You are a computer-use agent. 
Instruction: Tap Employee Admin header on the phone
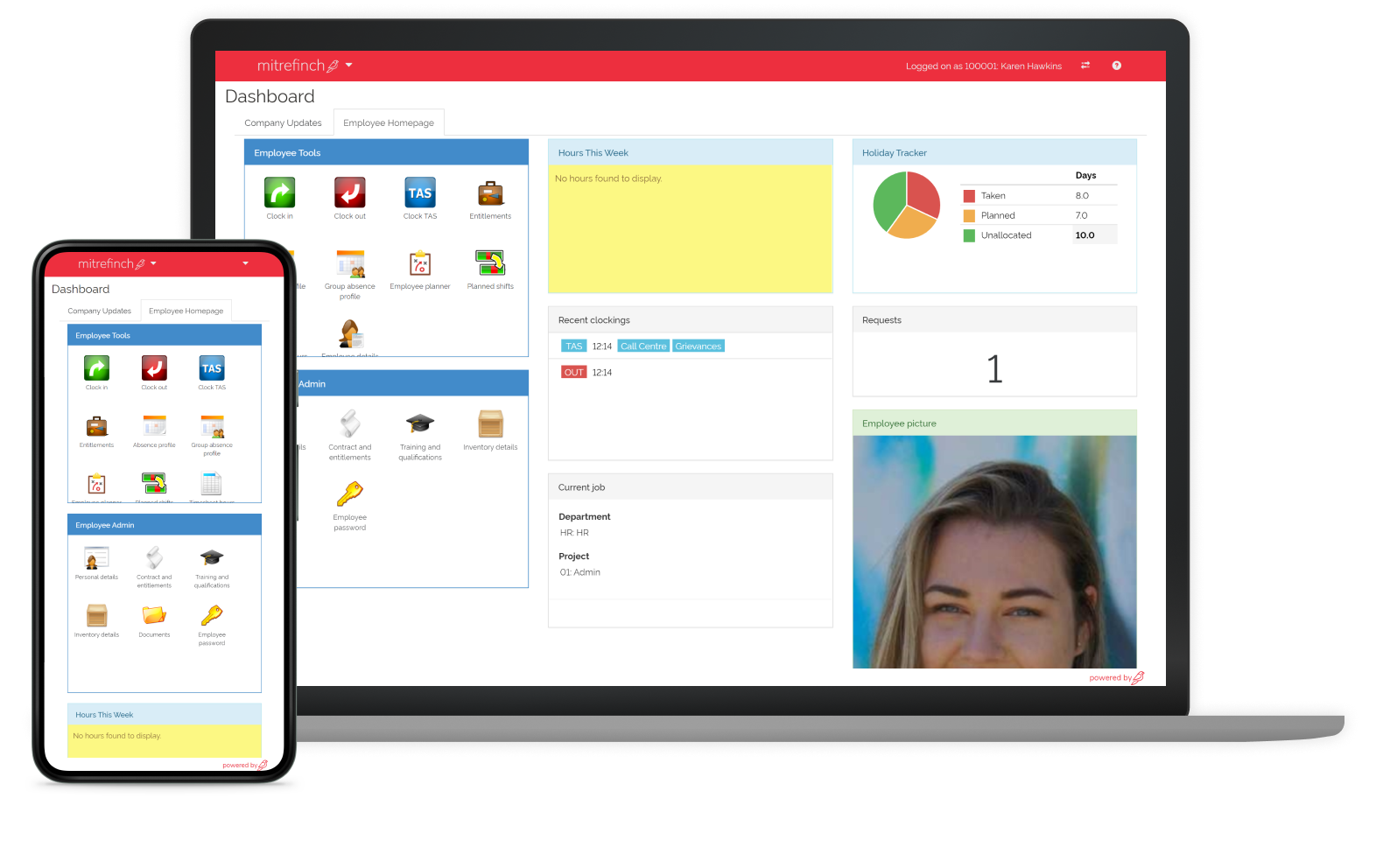pyautogui.click(x=165, y=525)
